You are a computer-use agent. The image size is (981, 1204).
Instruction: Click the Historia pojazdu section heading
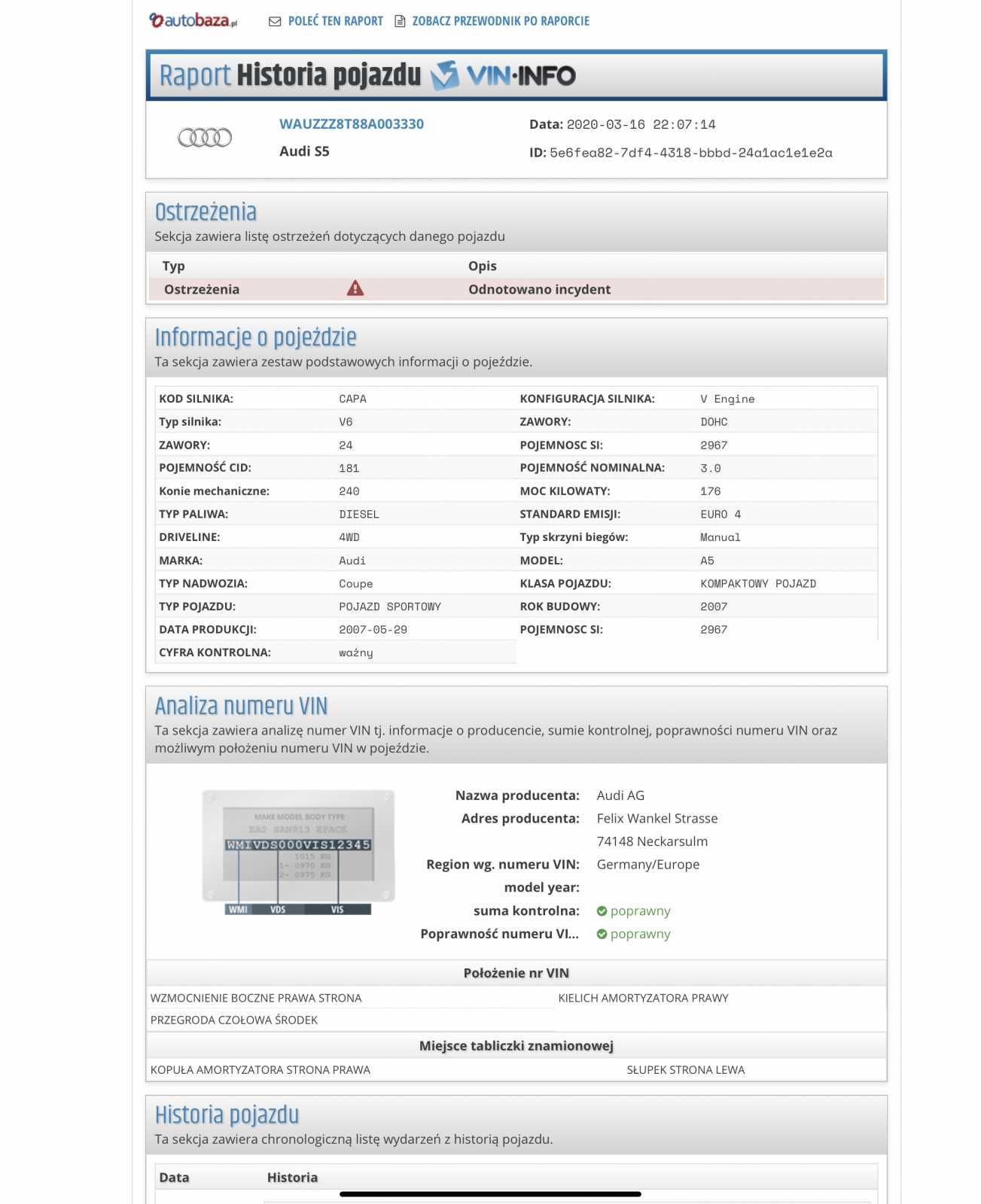[x=227, y=1114]
